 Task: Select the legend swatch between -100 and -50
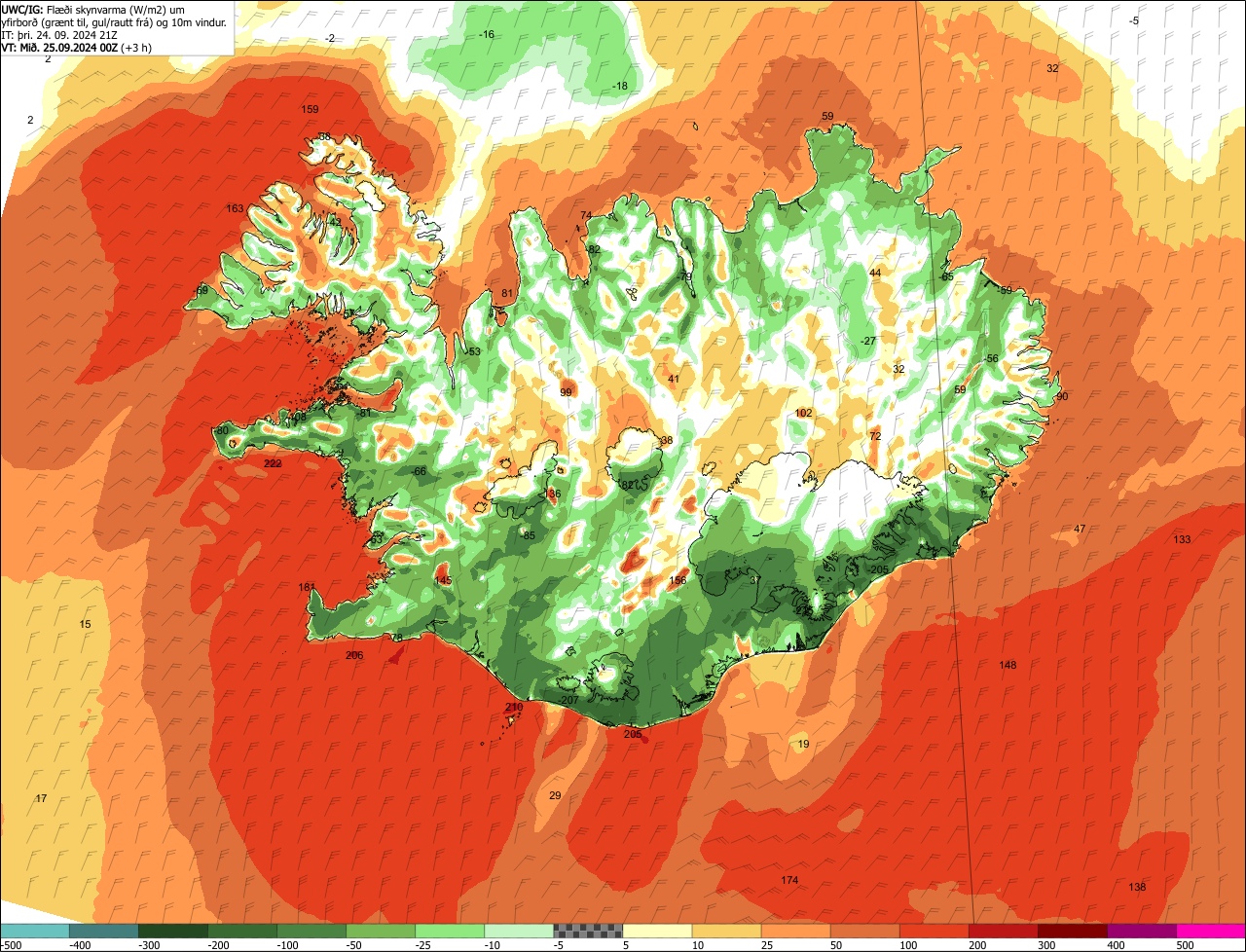pos(311,931)
